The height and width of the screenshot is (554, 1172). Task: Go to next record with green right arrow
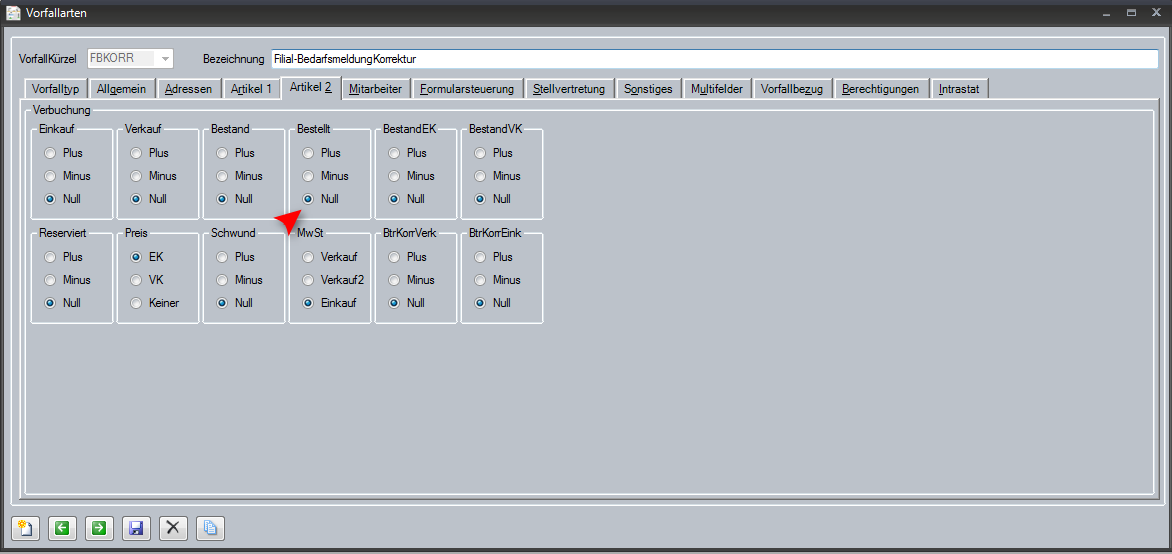click(x=99, y=528)
